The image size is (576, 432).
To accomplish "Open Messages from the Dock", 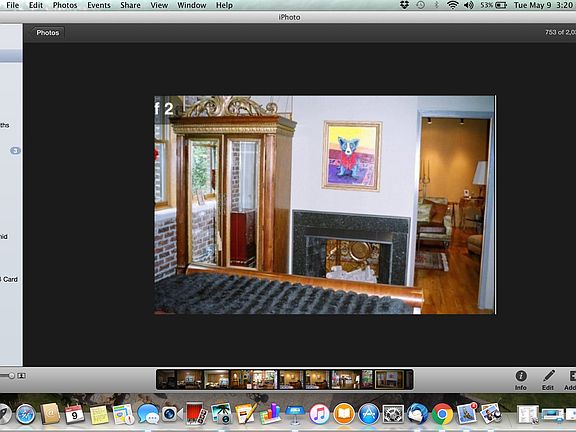I will (148, 414).
